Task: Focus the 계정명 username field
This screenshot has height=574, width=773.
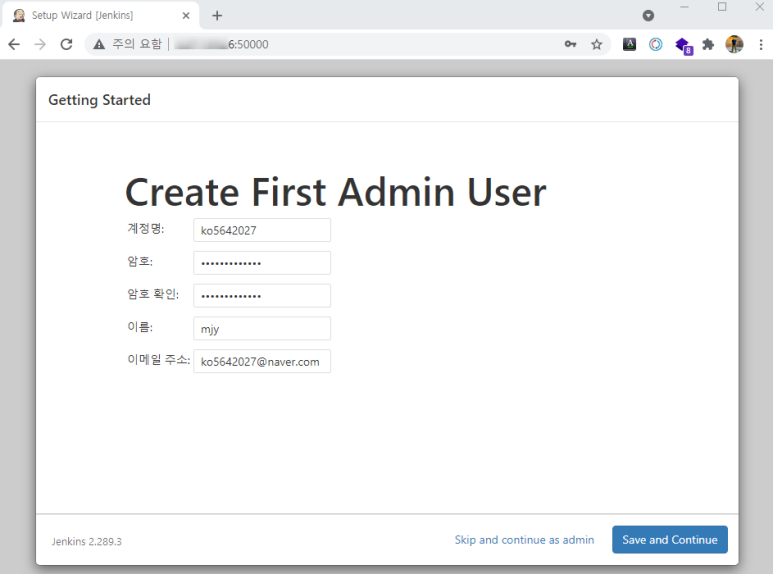Action: [262, 230]
